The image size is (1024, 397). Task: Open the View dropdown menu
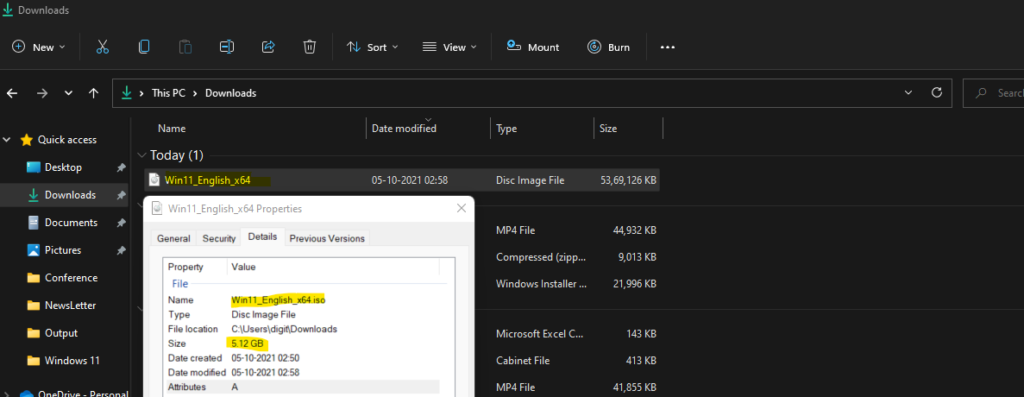(449, 47)
